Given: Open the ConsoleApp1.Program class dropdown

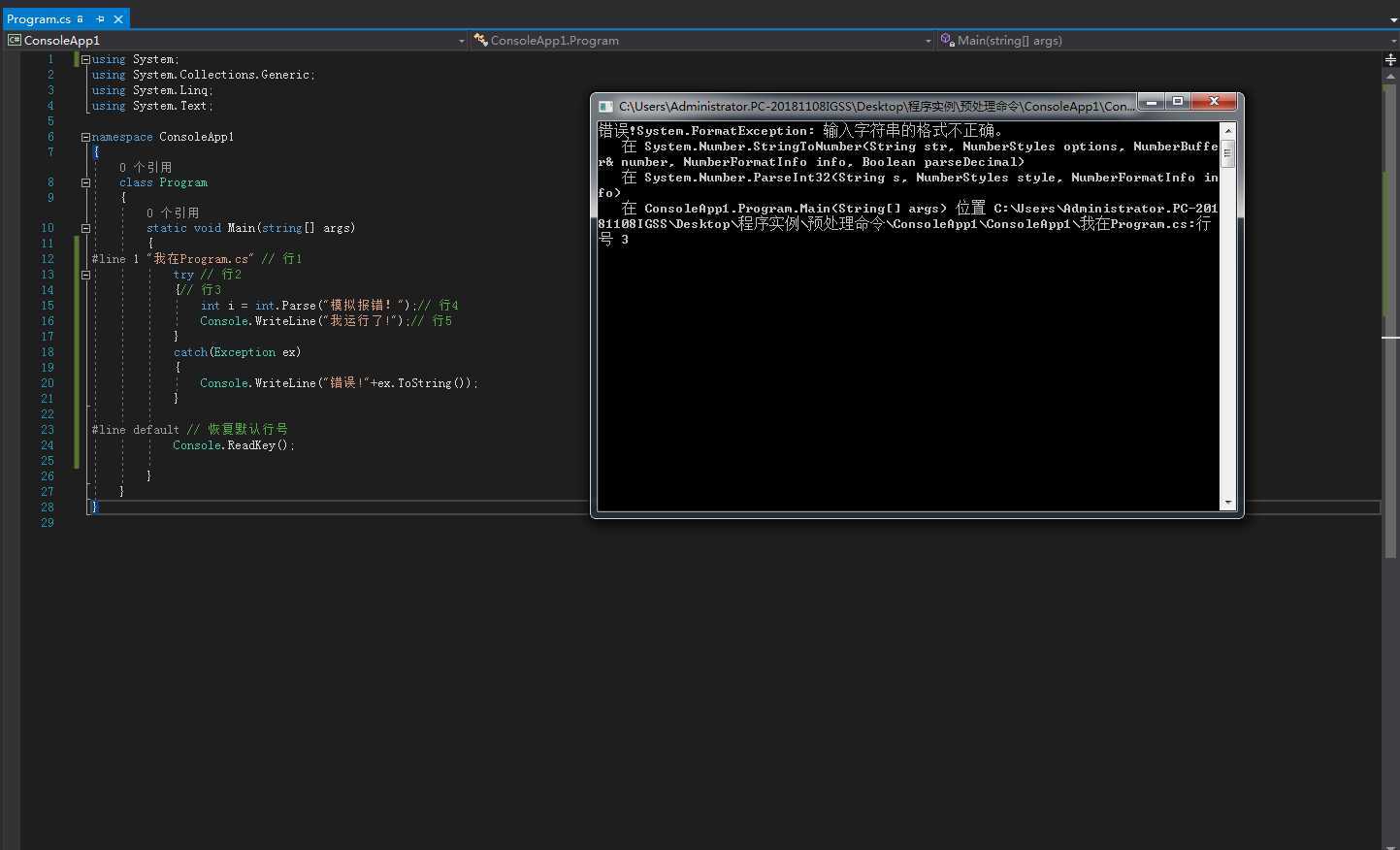Looking at the screenshot, I should click(x=928, y=41).
